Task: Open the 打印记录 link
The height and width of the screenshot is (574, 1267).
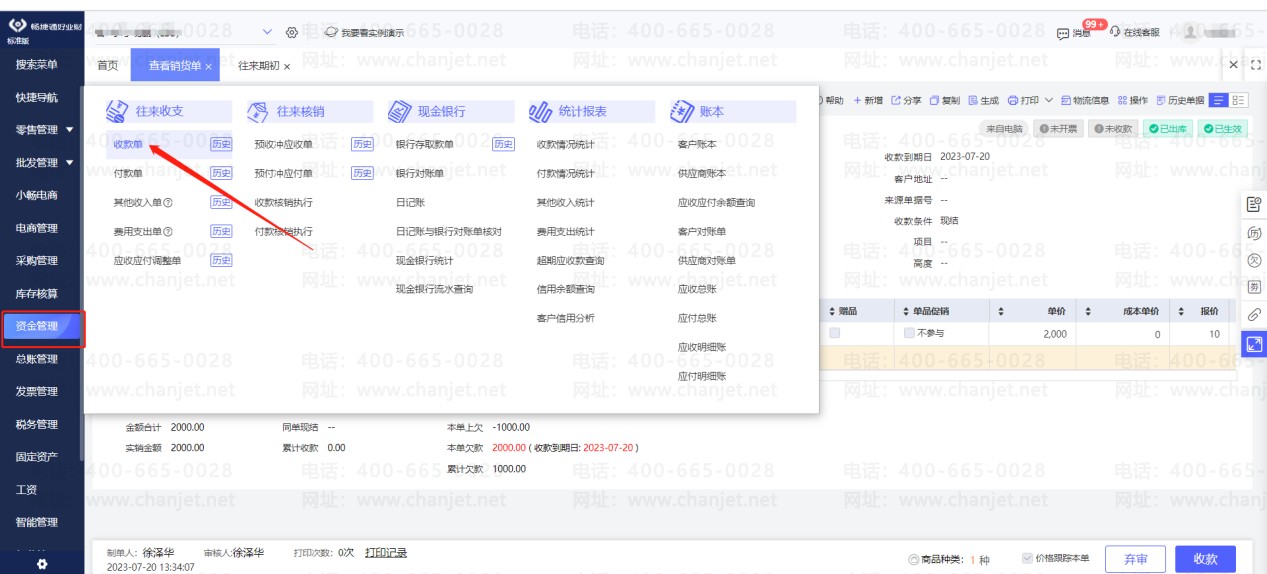Action: tap(386, 552)
